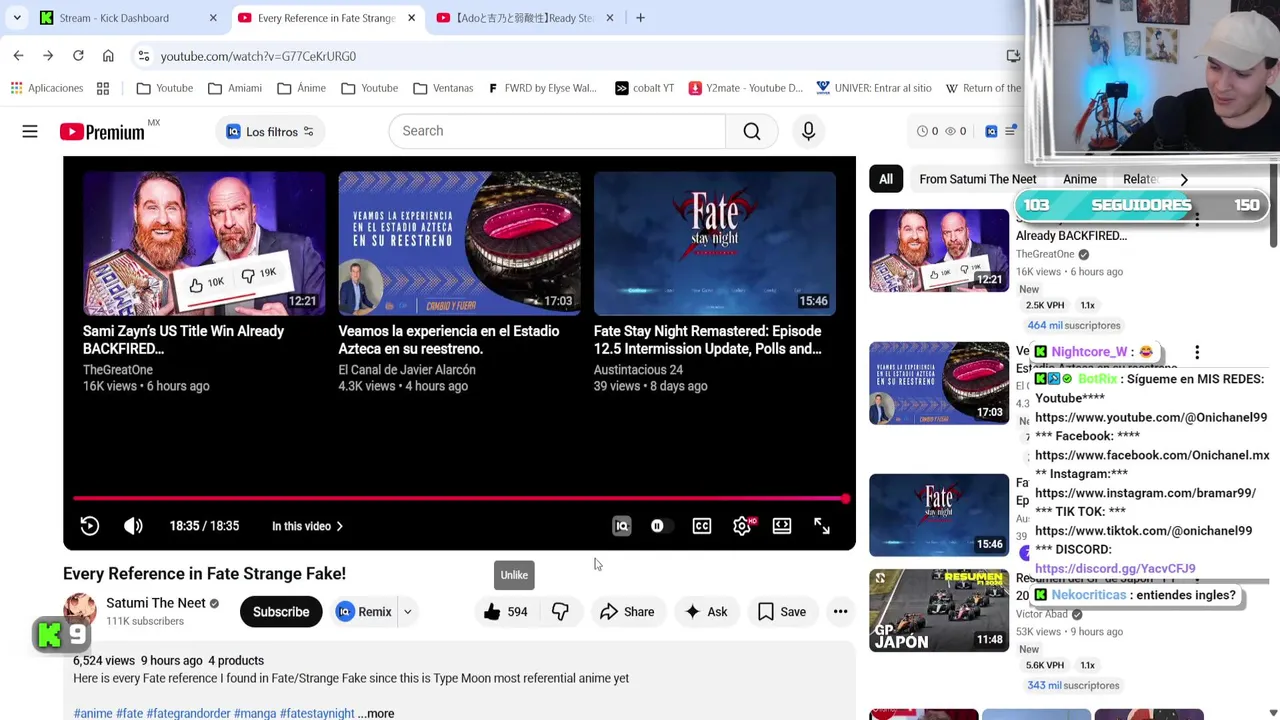Go to YouTube Premium home logo
Image resolution: width=1280 pixels, height=720 pixels.
pos(102,132)
